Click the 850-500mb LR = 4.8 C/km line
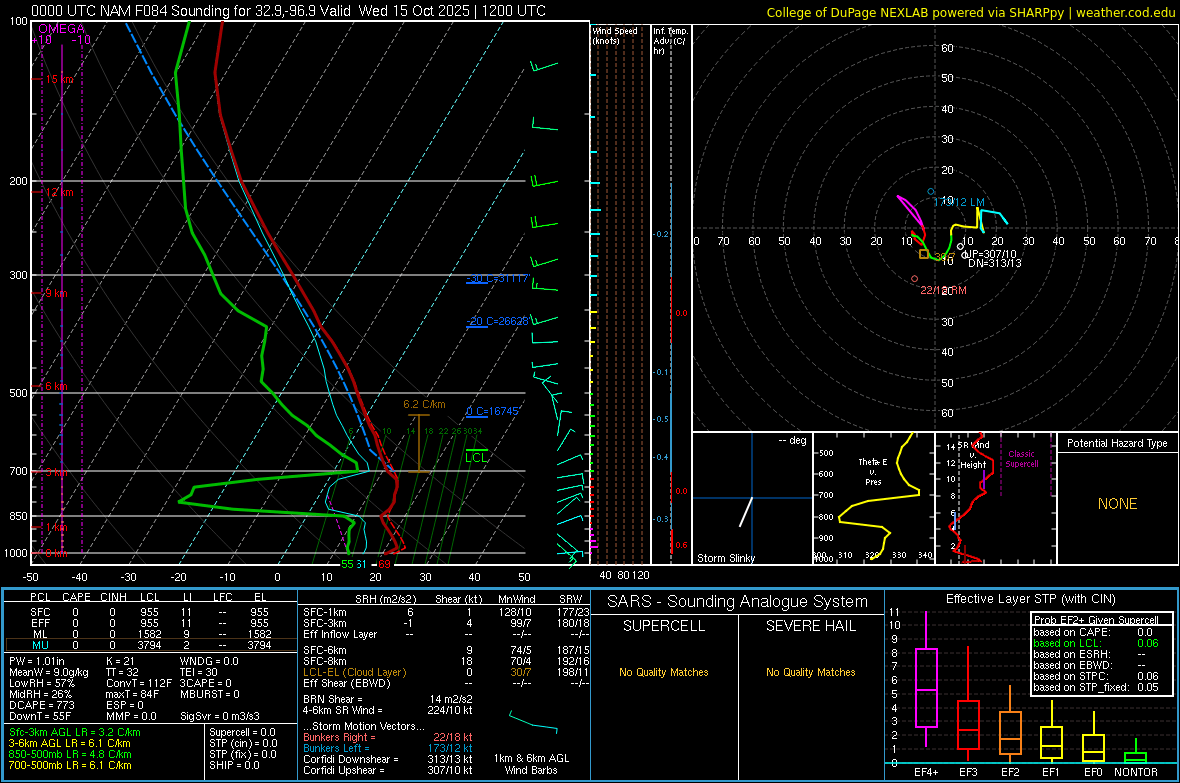 (70, 754)
